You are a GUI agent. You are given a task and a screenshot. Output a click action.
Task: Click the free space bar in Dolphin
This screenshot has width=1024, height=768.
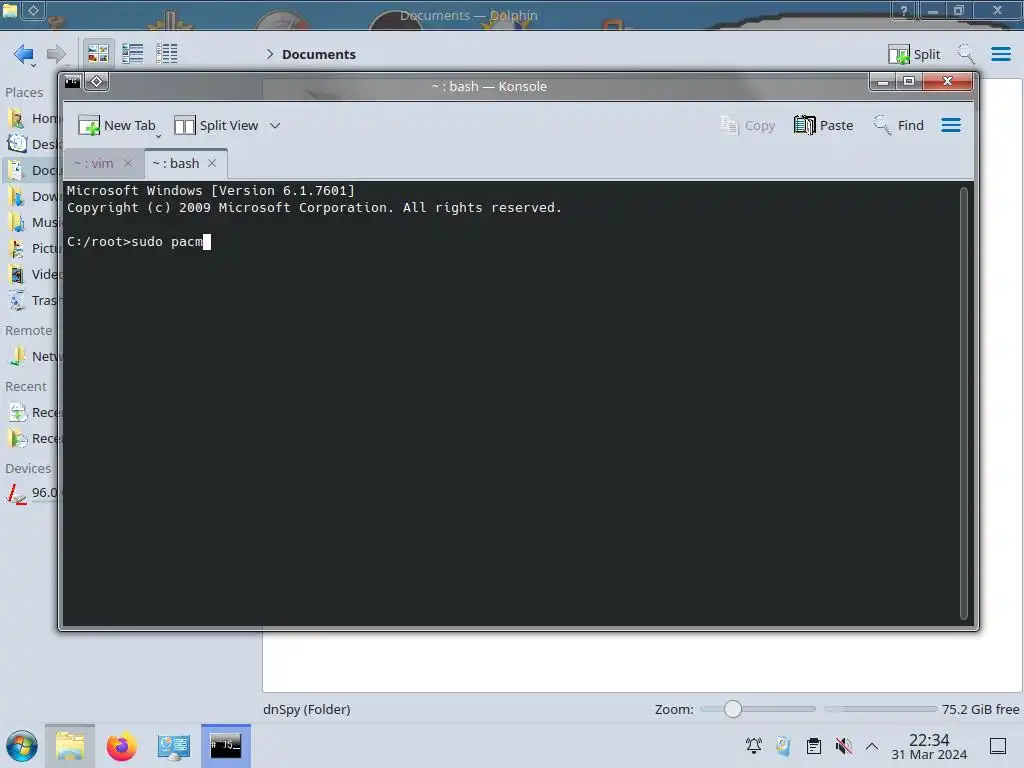[880, 709]
